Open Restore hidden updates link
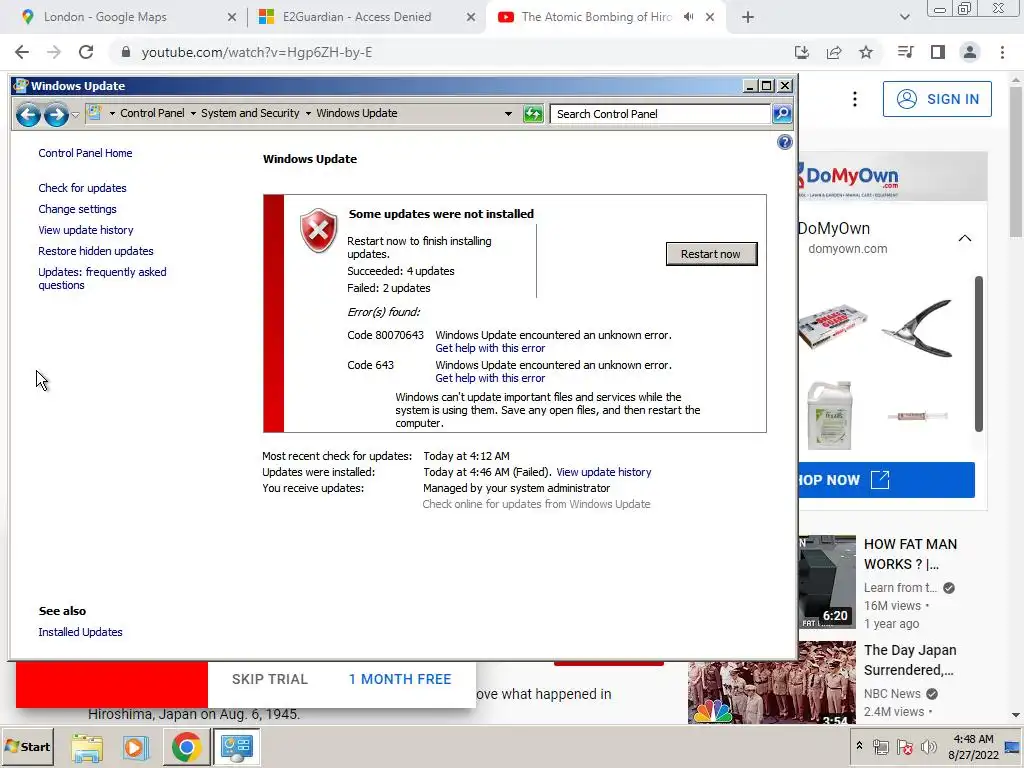 95,251
